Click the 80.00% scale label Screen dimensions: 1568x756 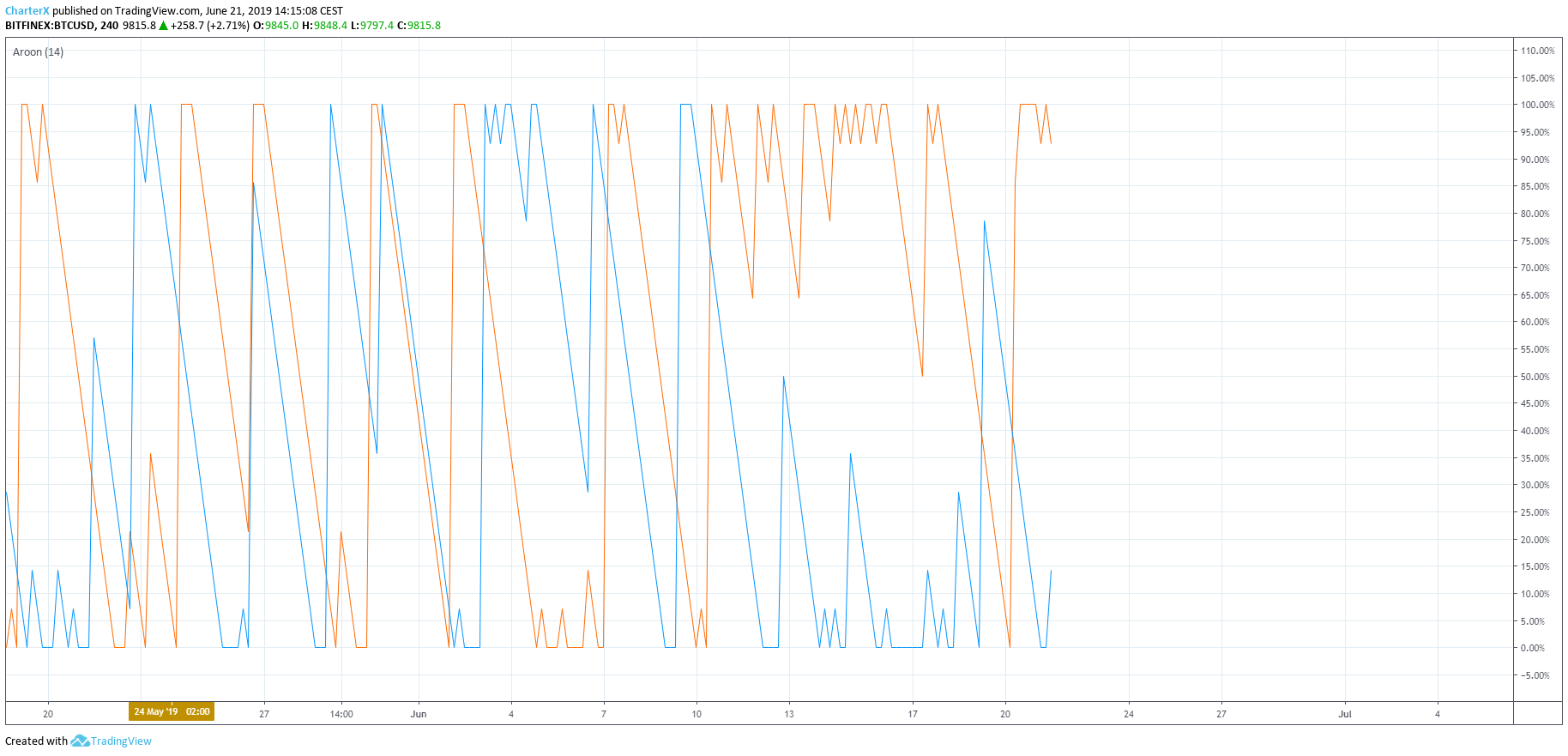(1535, 214)
